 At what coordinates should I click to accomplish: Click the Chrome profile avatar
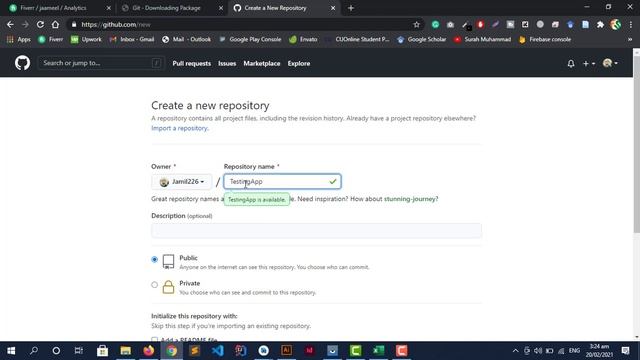click(x=616, y=24)
